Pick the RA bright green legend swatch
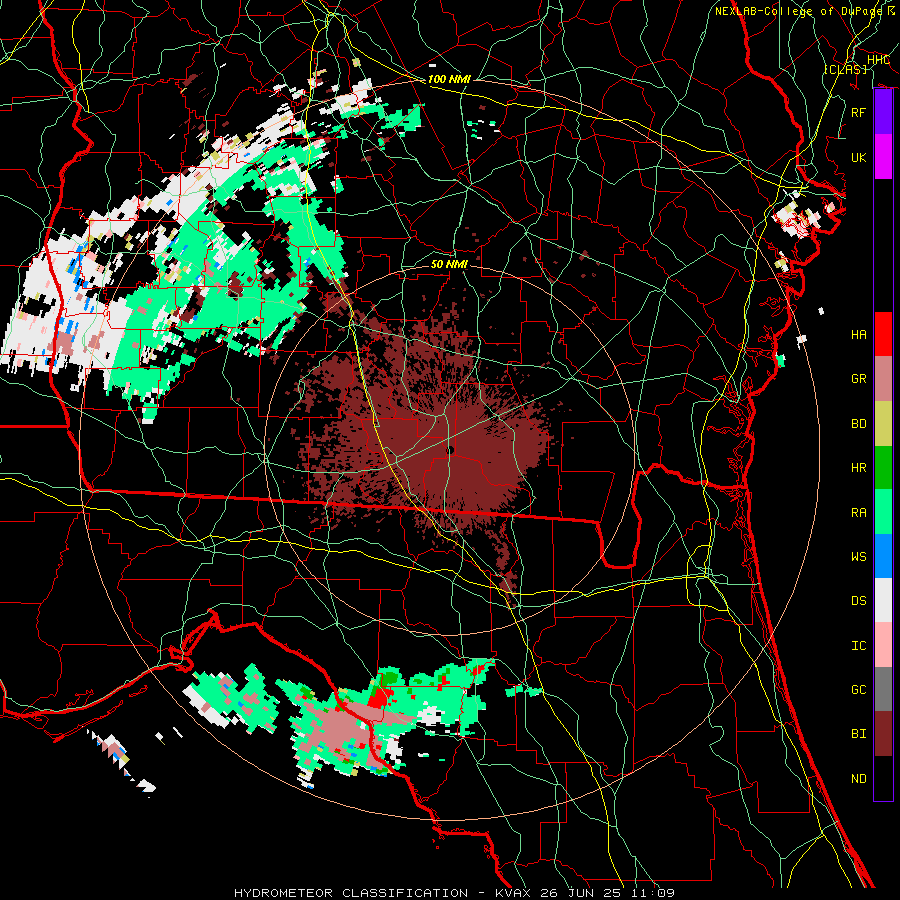This screenshot has height=900, width=900. 883,512
